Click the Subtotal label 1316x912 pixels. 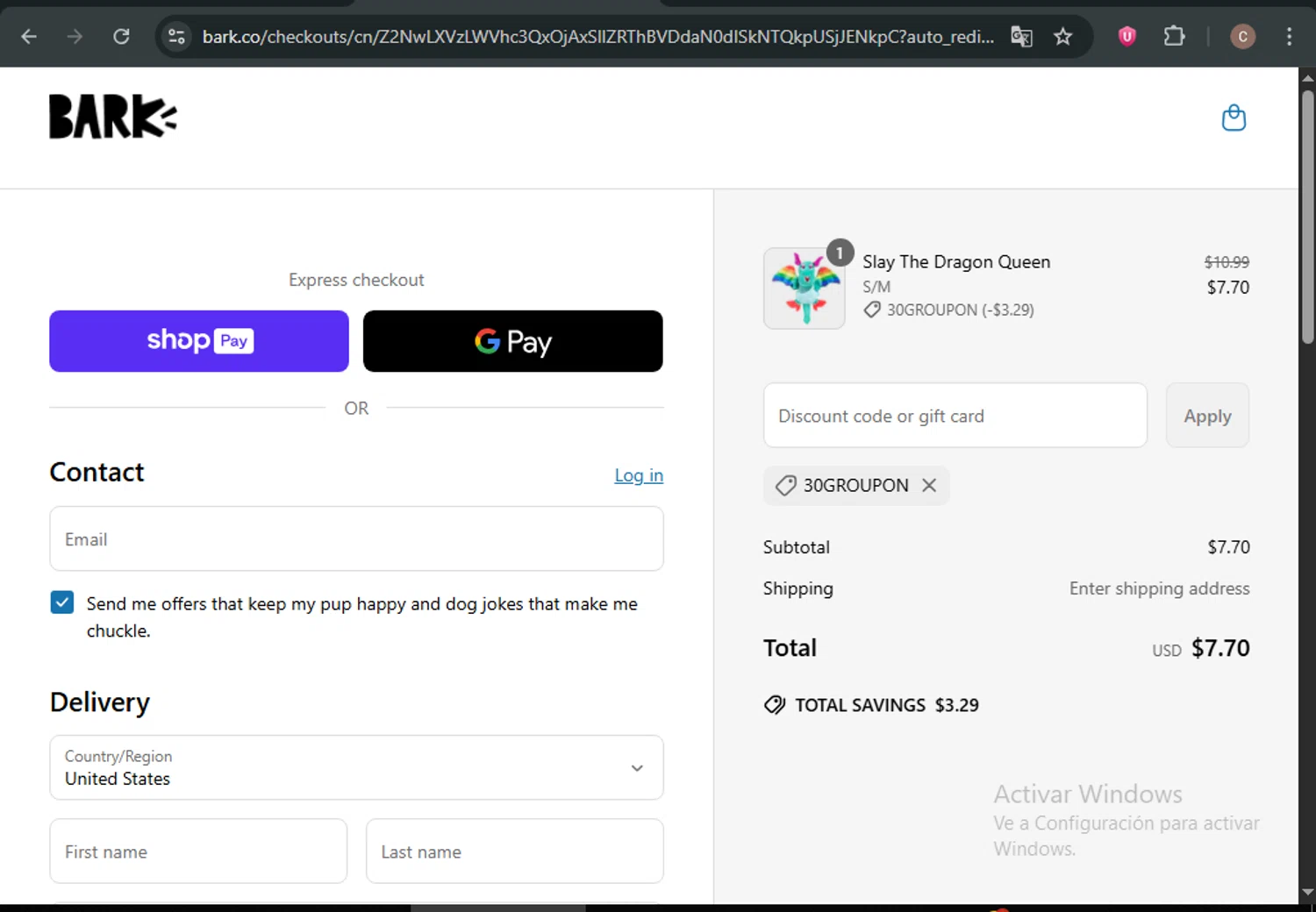coord(796,547)
